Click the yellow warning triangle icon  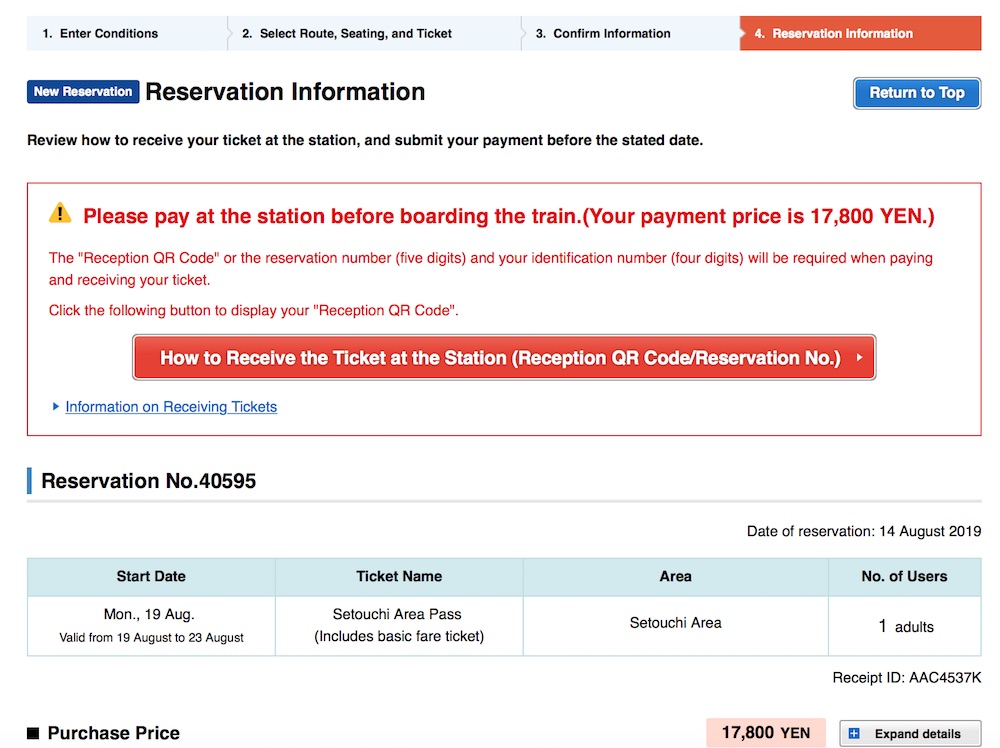click(x=60, y=213)
